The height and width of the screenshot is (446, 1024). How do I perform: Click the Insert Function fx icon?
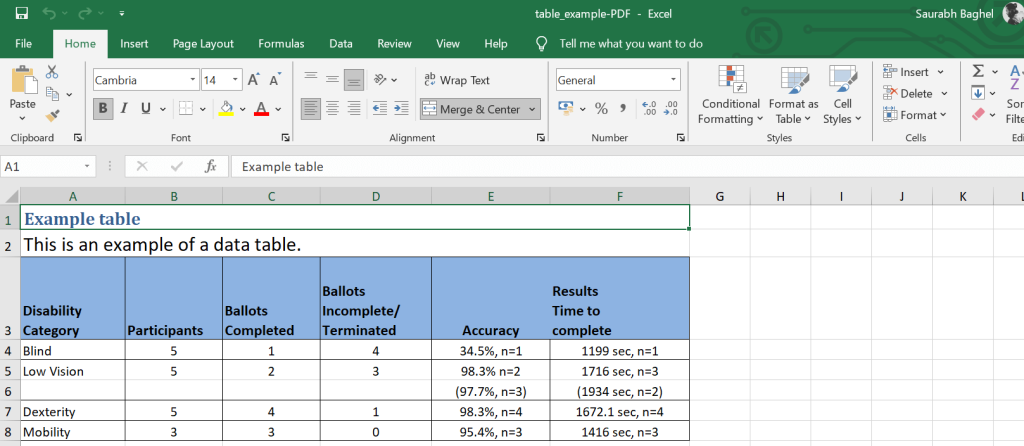tap(210, 167)
